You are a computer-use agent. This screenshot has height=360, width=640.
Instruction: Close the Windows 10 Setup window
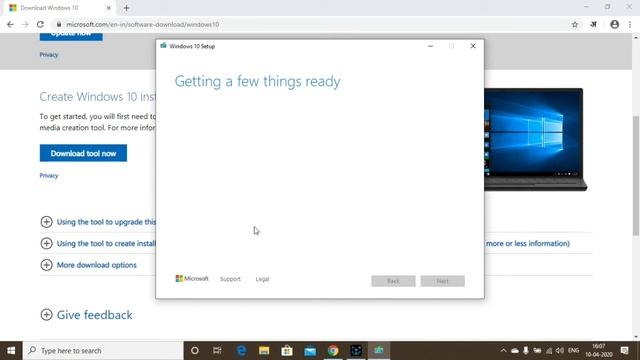click(473, 46)
